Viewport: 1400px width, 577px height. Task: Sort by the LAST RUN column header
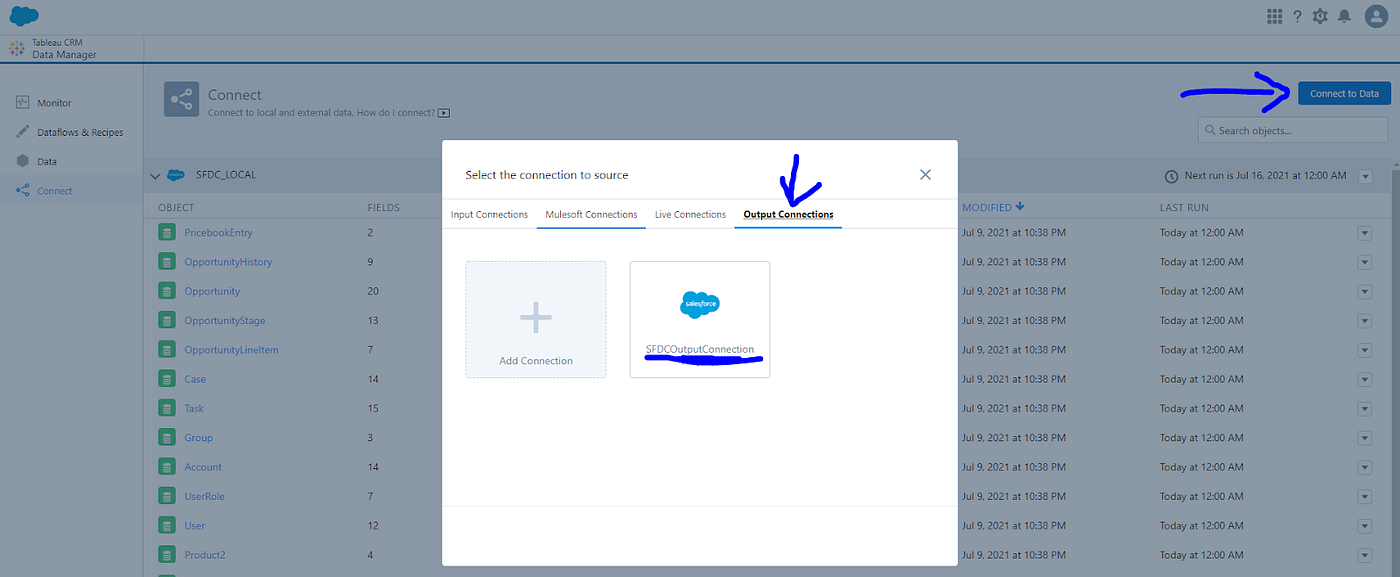1184,208
